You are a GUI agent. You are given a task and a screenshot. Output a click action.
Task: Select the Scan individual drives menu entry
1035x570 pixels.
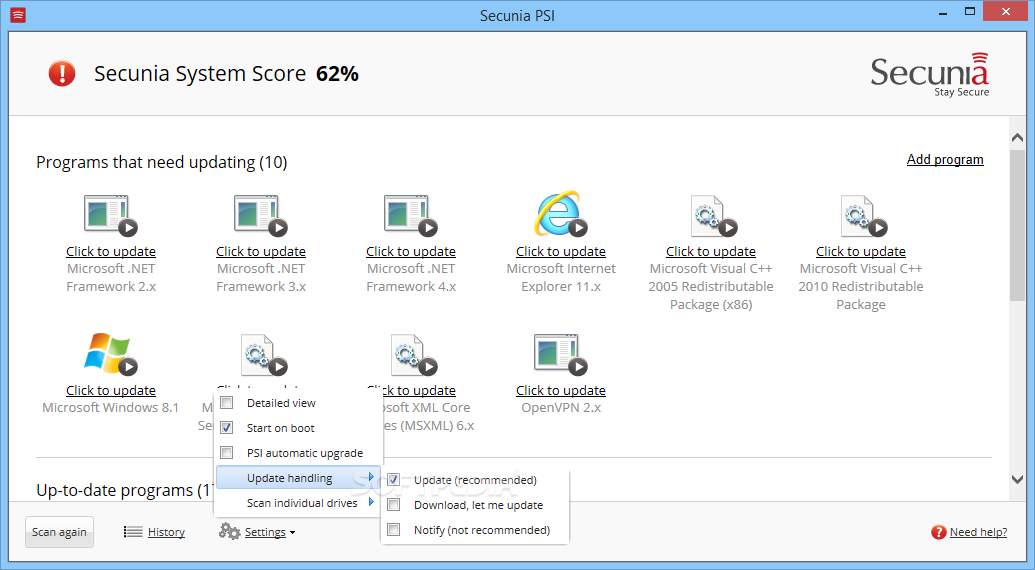[x=298, y=503]
